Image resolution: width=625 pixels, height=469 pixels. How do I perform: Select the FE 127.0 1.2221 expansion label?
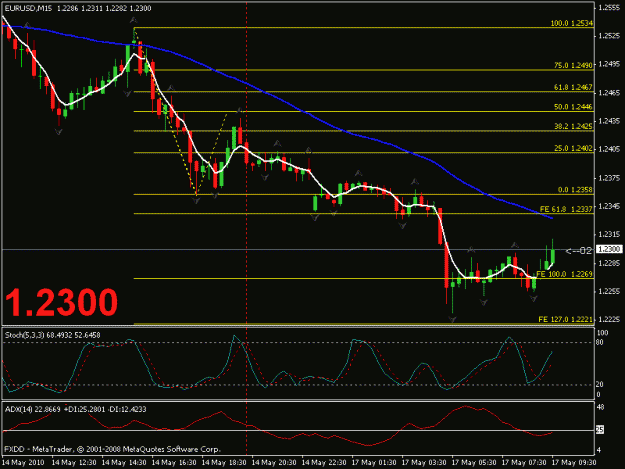coord(566,319)
